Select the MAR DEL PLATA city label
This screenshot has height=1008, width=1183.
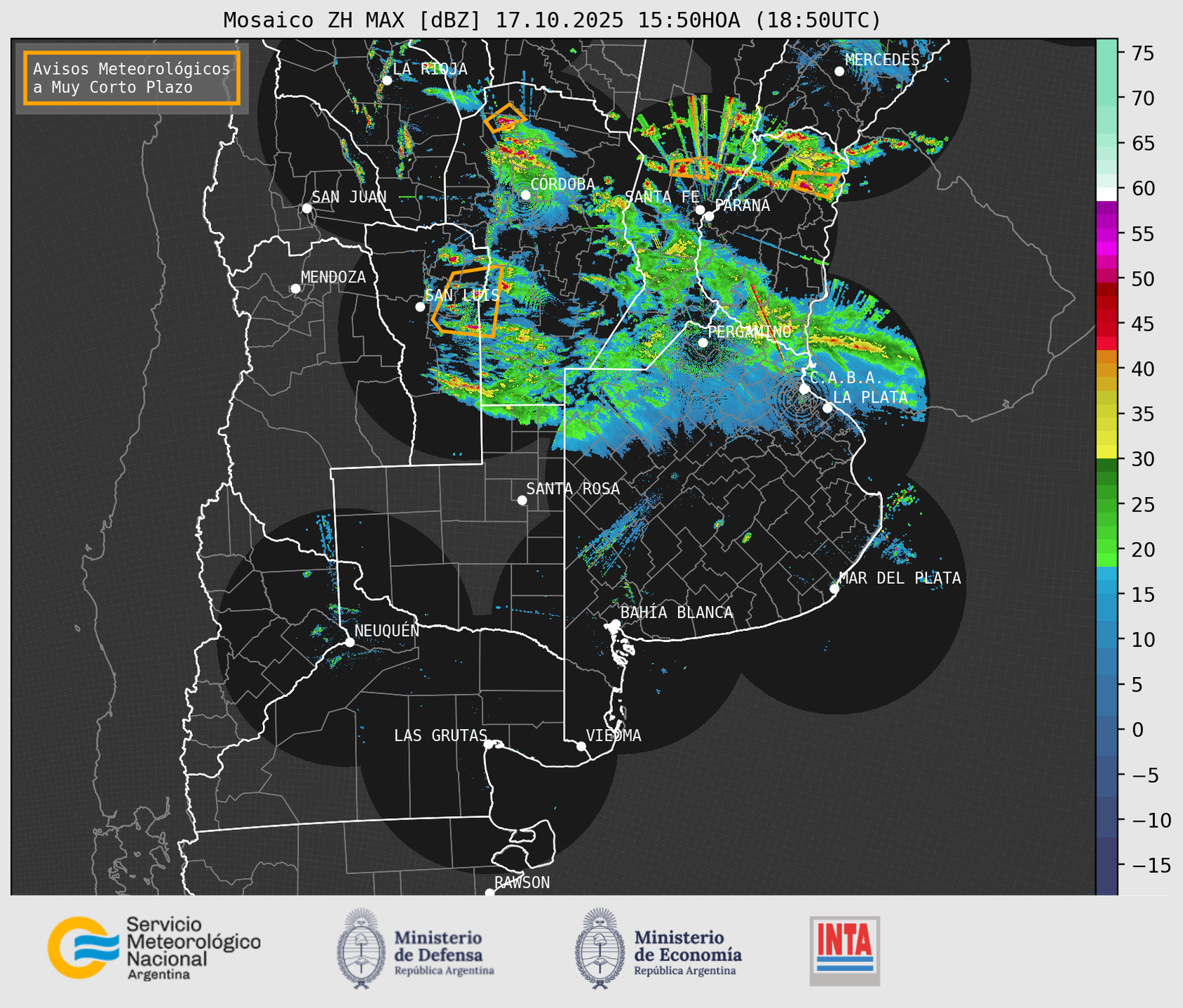tap(900, 578)
